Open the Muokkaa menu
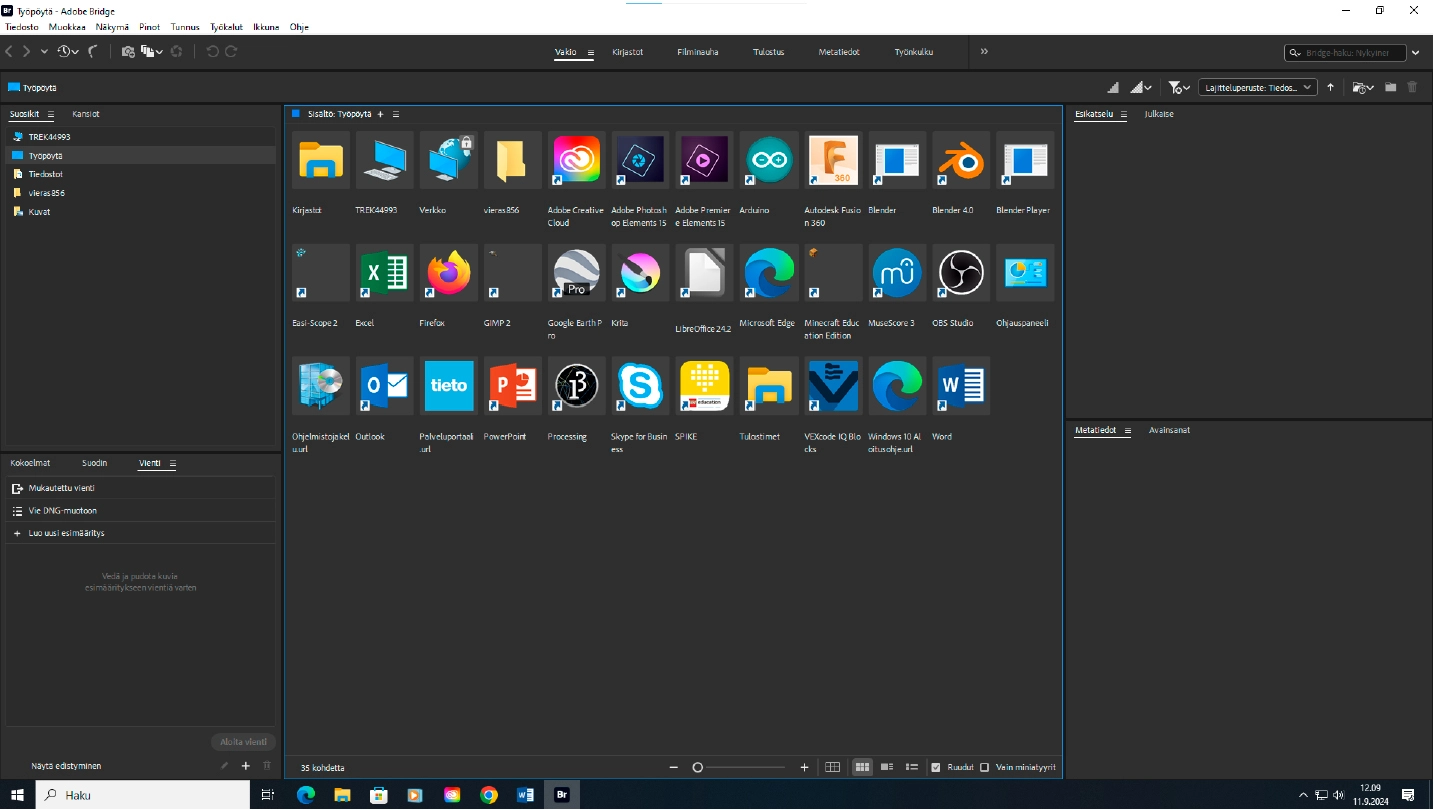Viewport: 1434px width, 810px height. [67, 27]
